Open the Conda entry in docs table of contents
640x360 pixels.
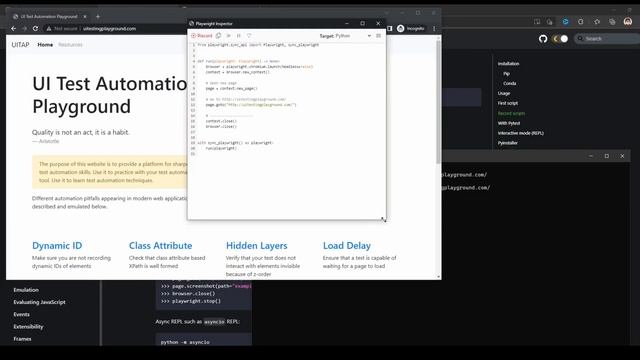pyautogui.click(x=510, y=83)
